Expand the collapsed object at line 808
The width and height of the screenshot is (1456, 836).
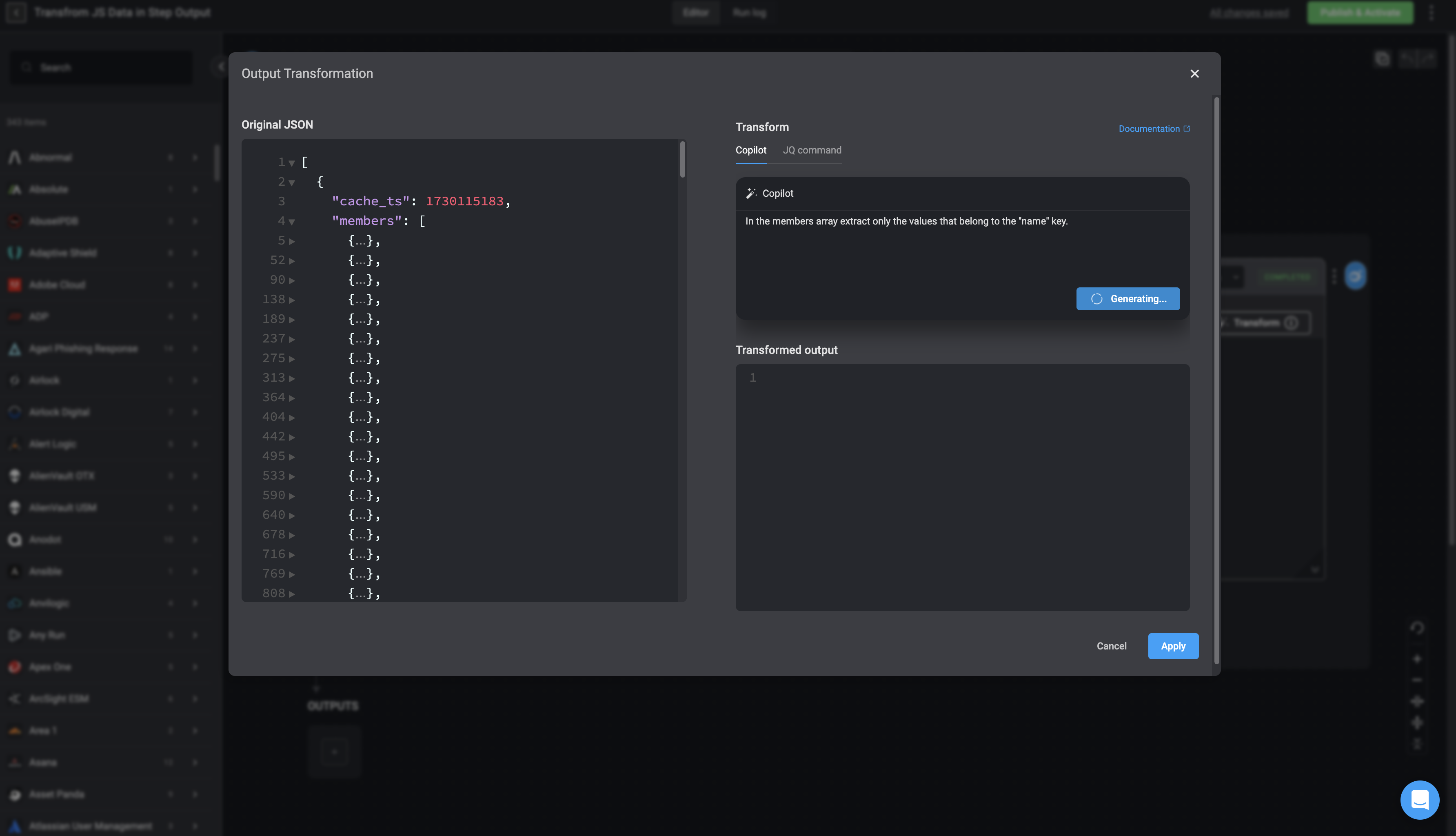pyautogui.click(x=291, y=594)
